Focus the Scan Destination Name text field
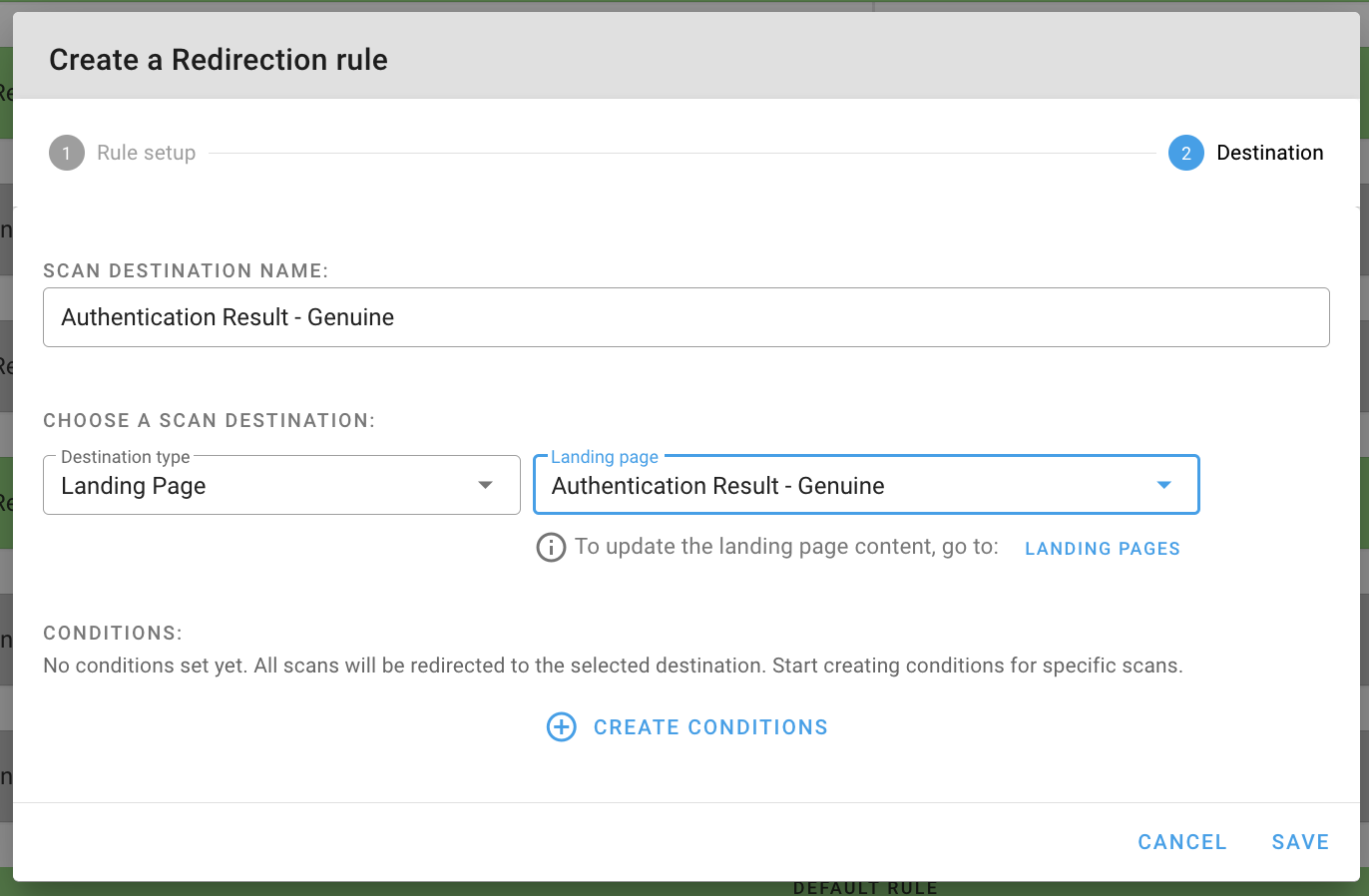1369x896 pixels. 685,317
